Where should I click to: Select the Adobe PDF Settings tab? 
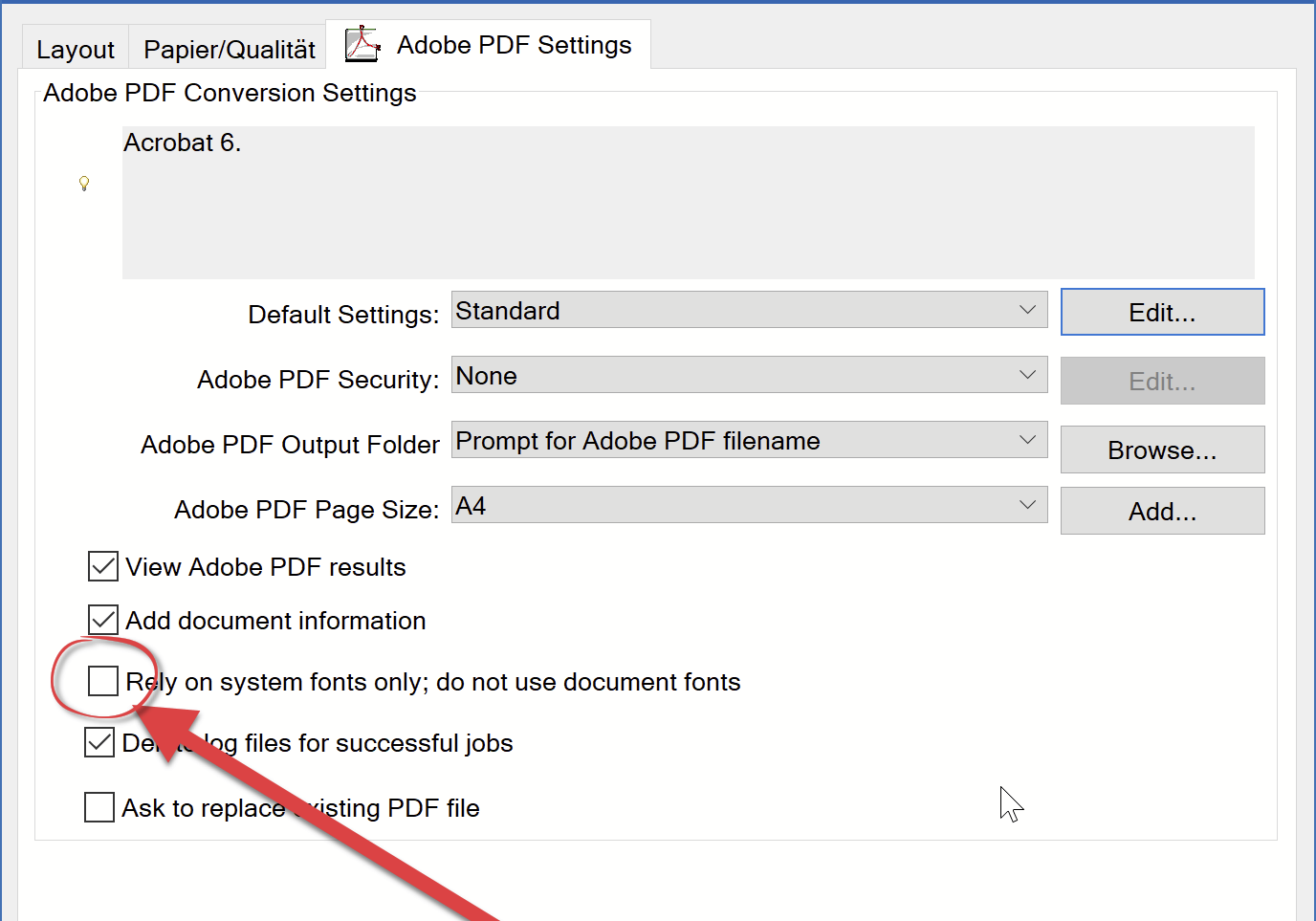(x=514, y=45)
